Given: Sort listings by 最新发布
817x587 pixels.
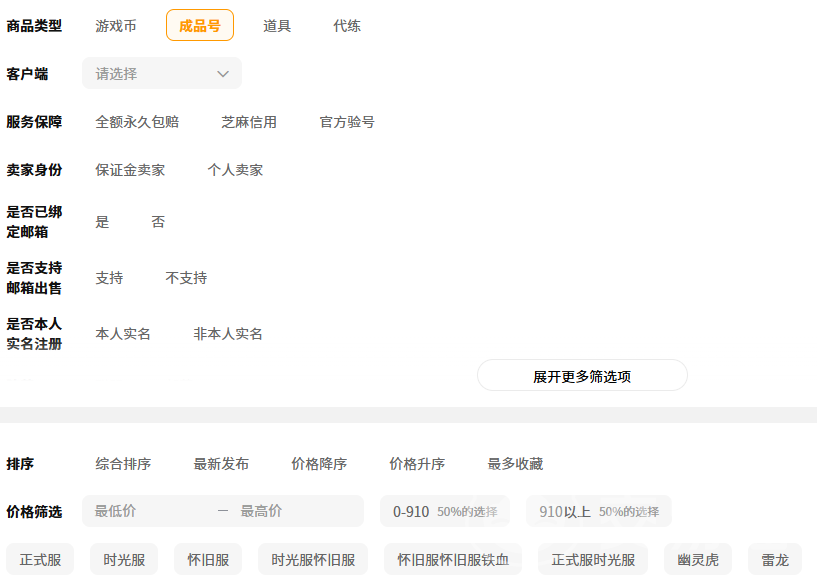Looking at the screenshot, I should click(x=221, y=464).
